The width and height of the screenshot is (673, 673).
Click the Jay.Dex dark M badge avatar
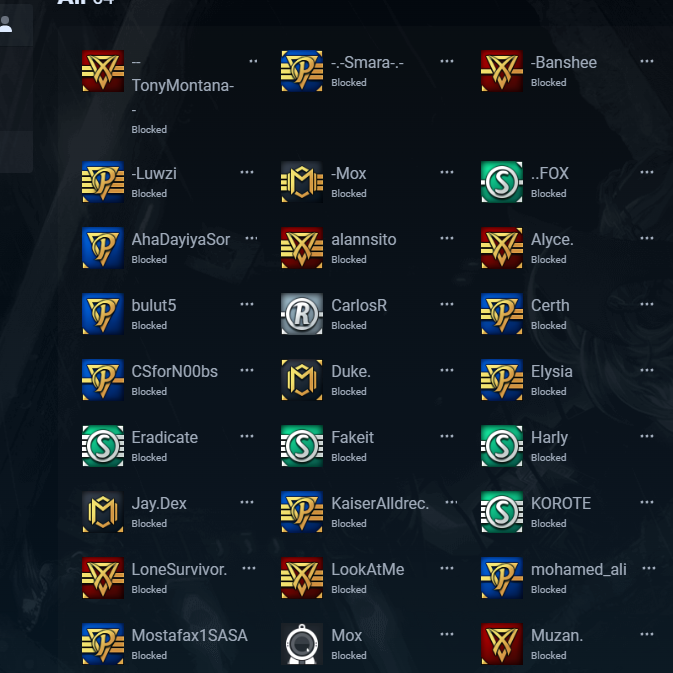103,512
